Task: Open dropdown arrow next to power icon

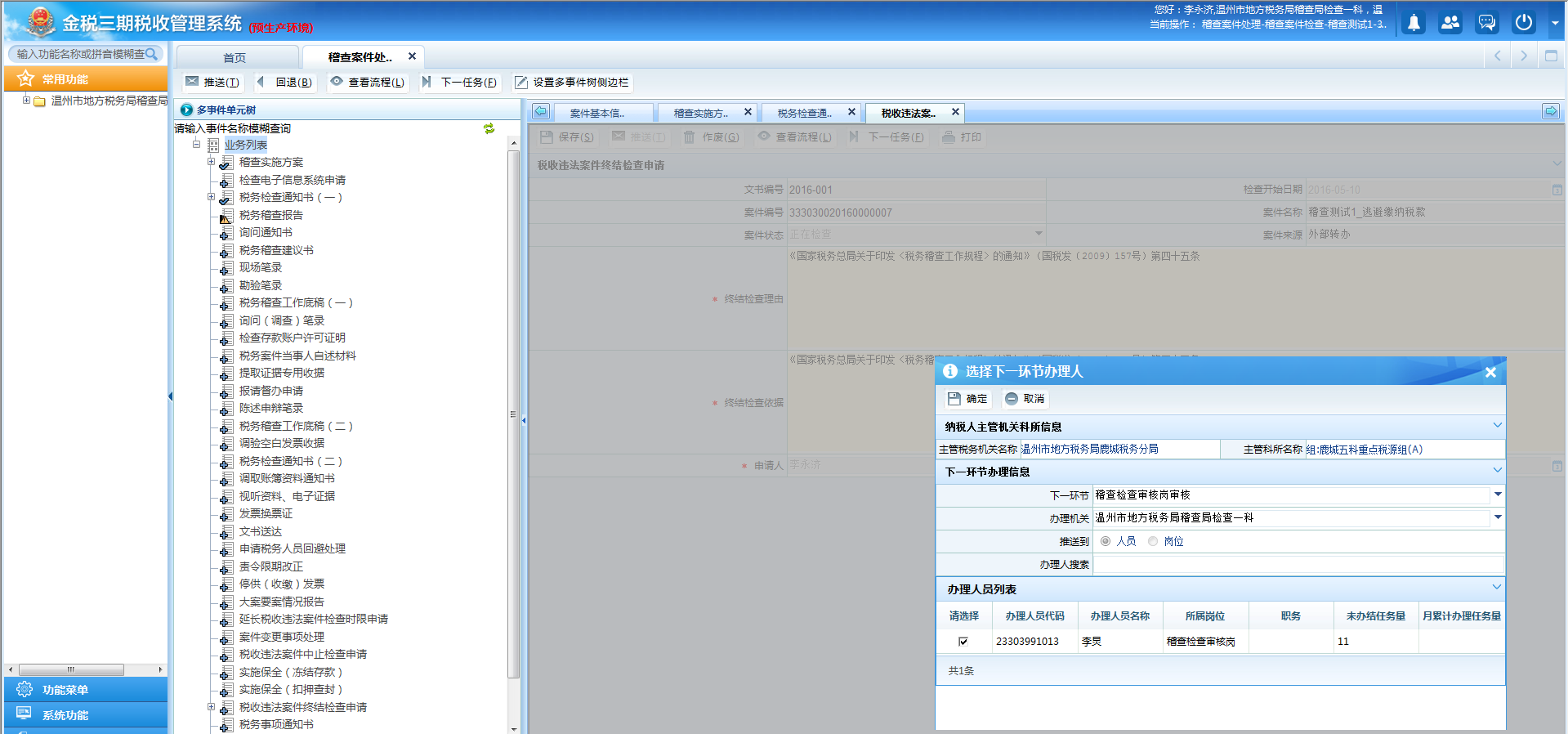Action: (1555, 23)
